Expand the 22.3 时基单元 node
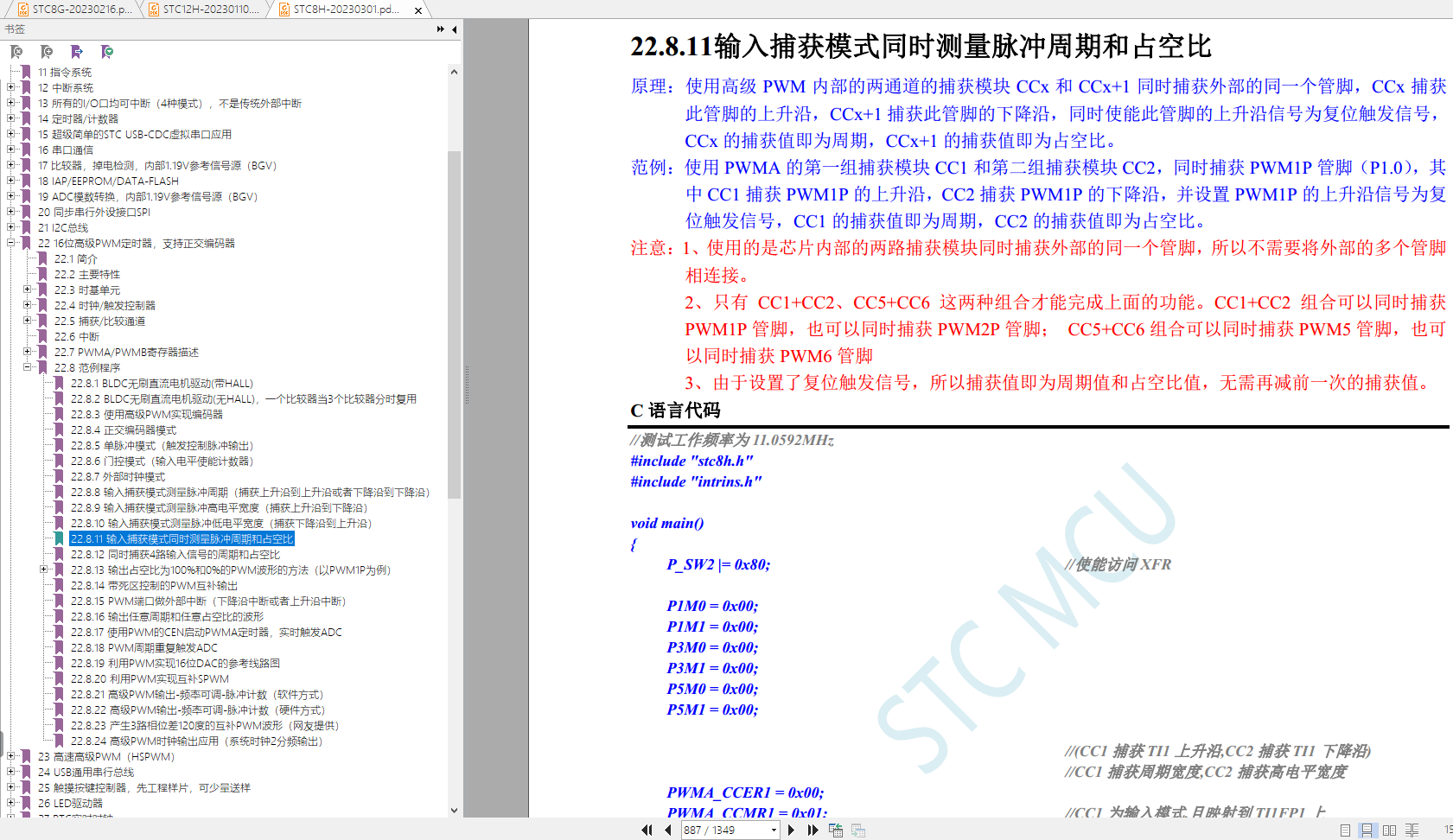The width and height of the screenshot is (1453, 840). [x=27, y=290]
